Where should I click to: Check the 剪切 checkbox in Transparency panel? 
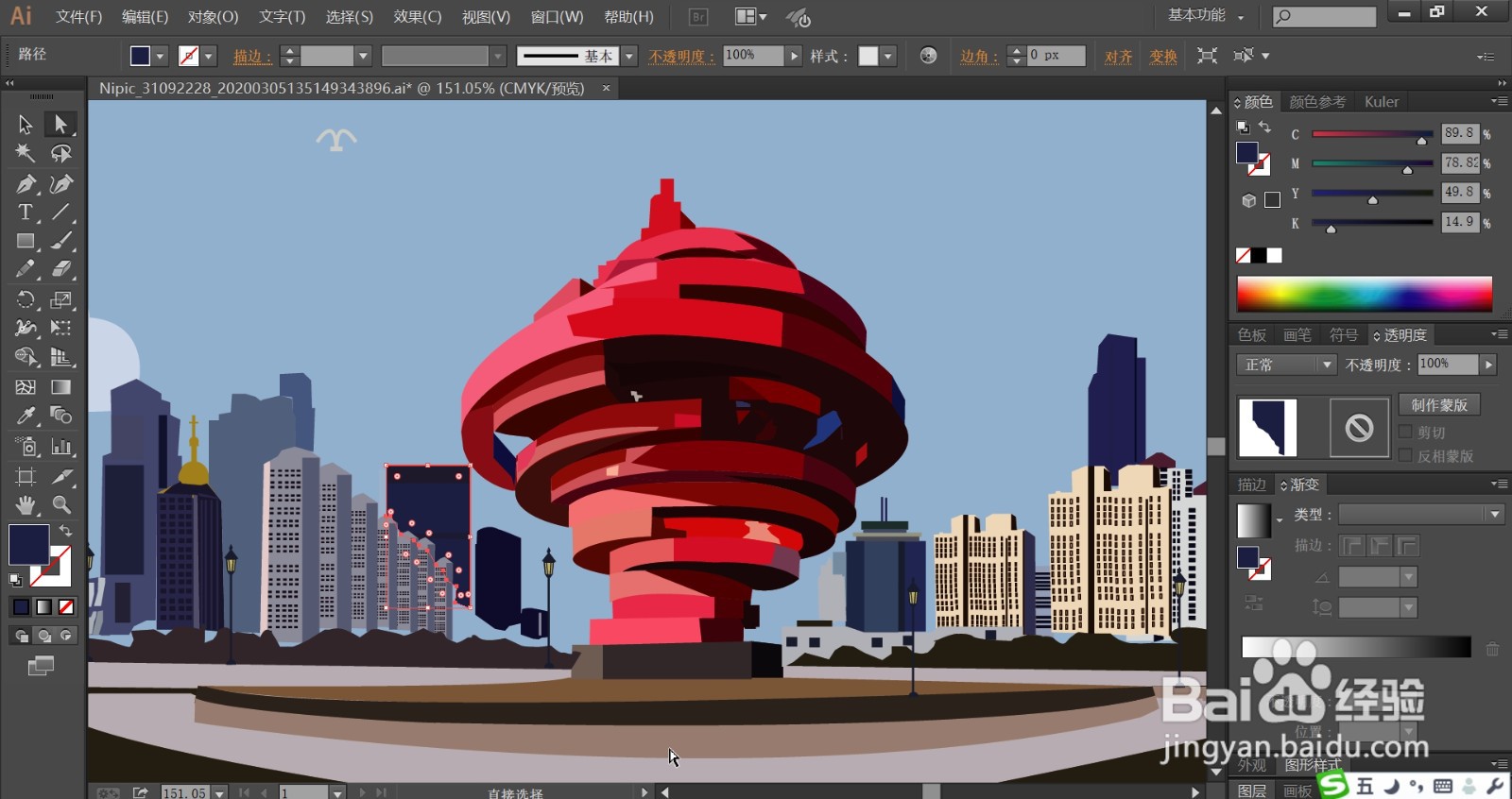tap(1405, 432)
